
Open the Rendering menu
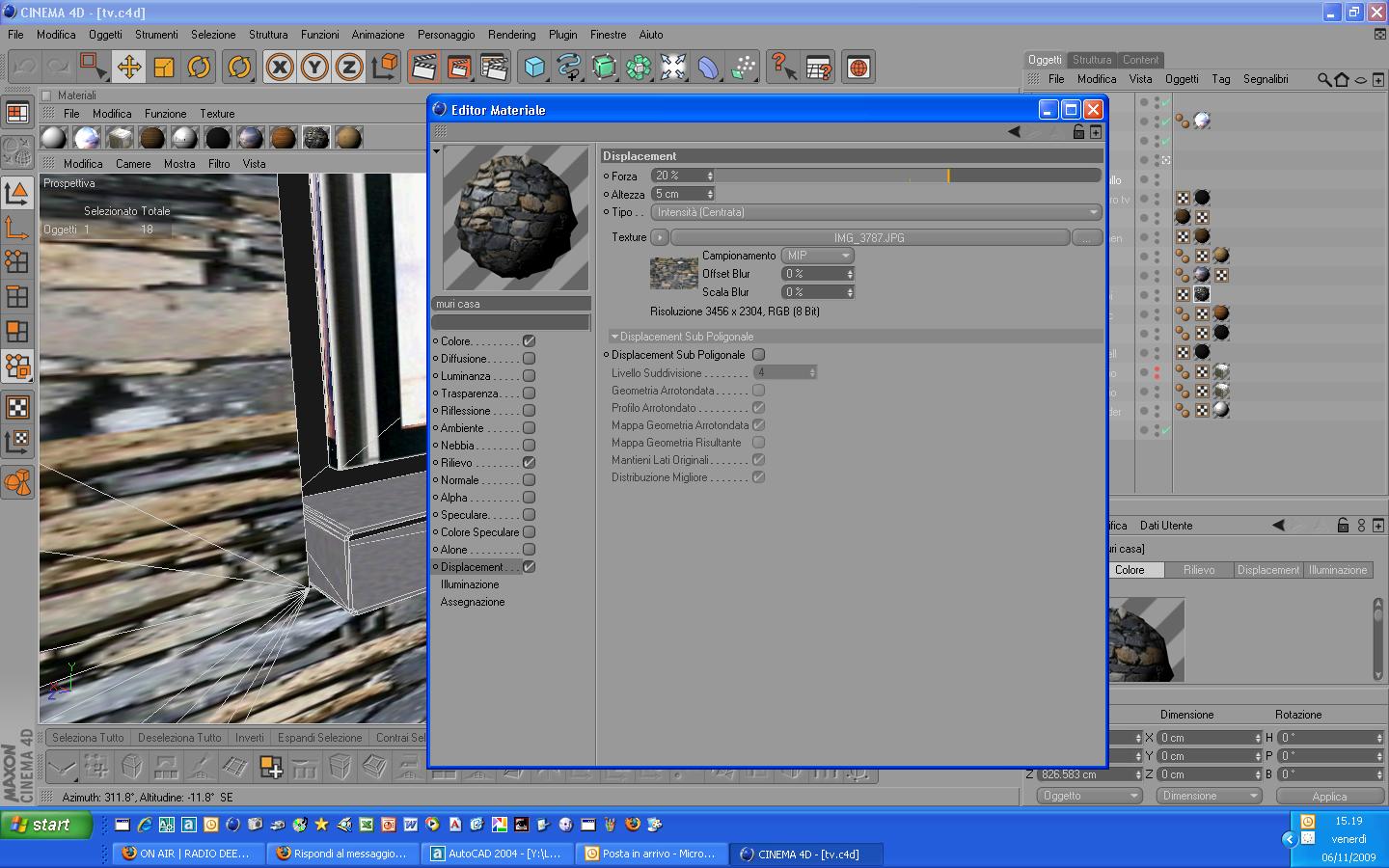tap(511, 35)
